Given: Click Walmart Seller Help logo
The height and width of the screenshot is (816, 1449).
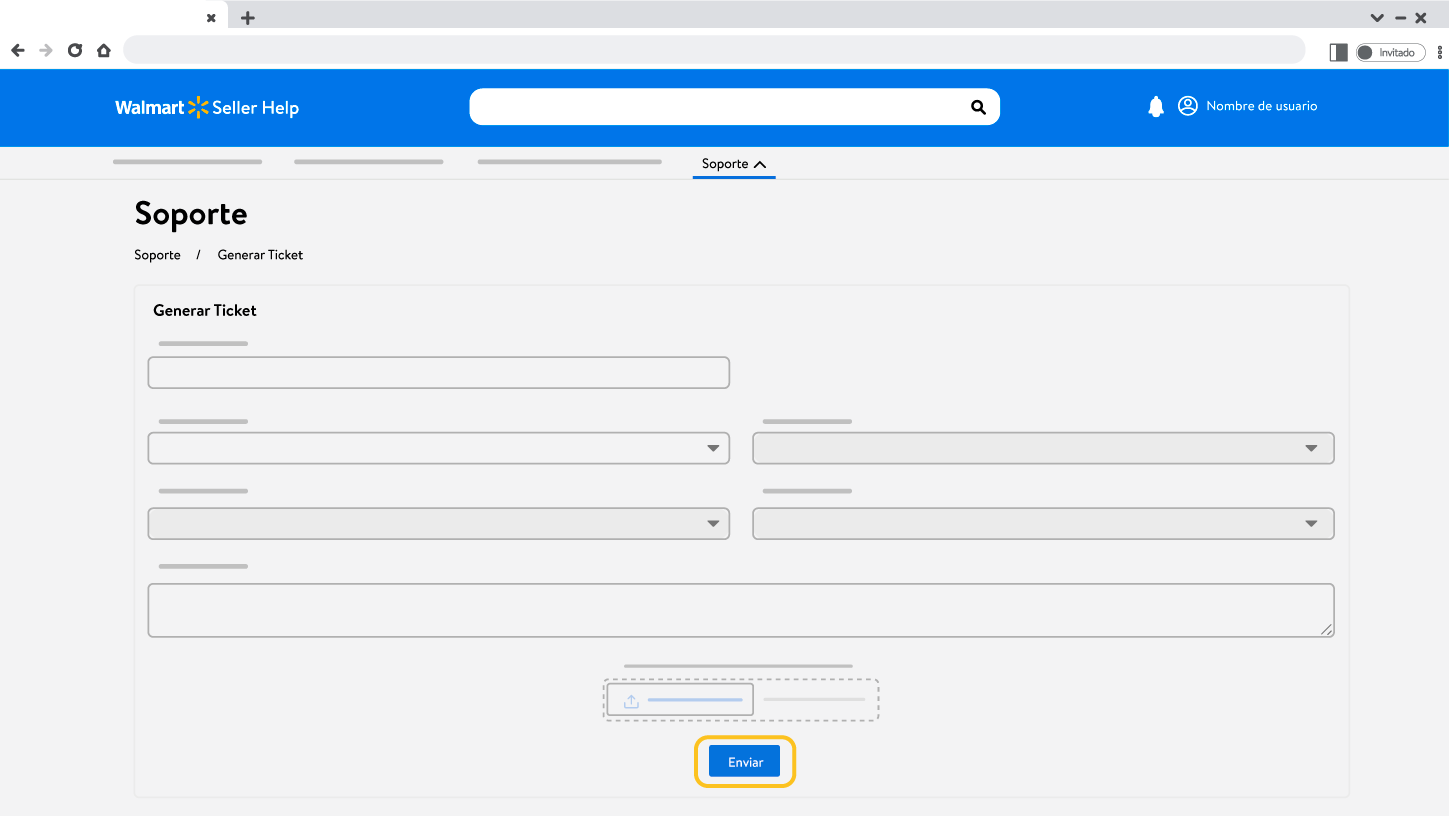Looking at the screenshot, I should (207, 108).
